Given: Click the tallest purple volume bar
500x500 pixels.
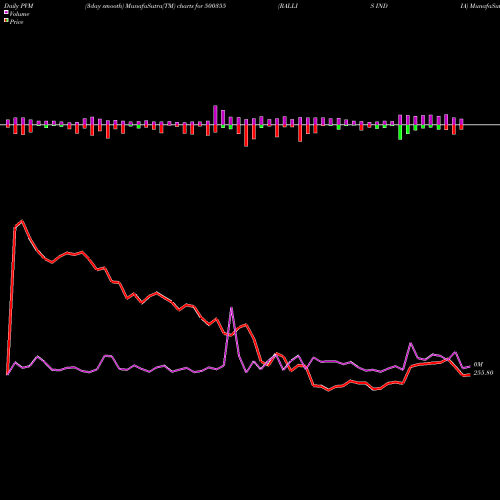Looking at the screenshot, I should [x=215, y=115].
